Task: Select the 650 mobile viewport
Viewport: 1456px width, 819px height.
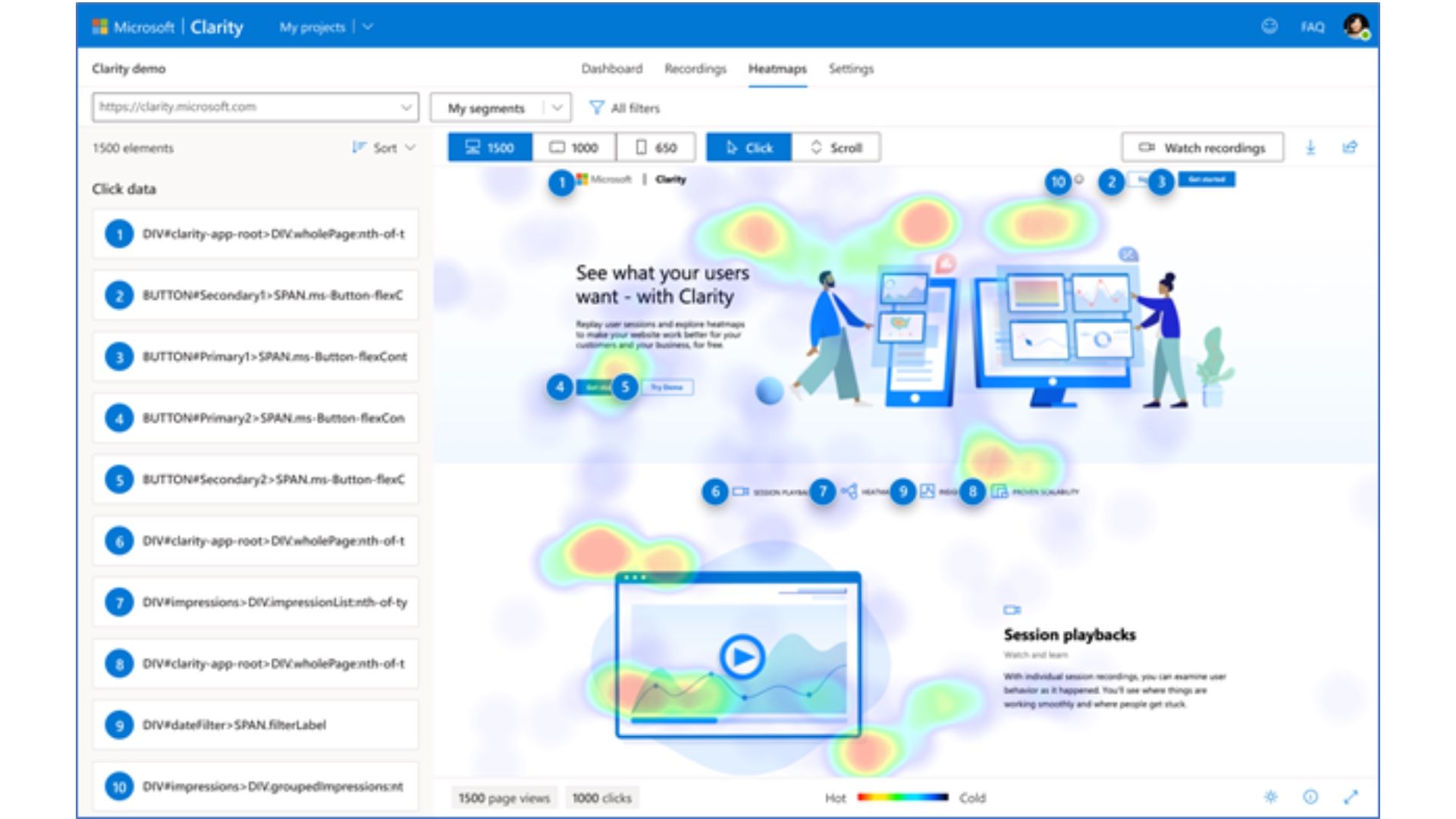Action: coord(657,147)
